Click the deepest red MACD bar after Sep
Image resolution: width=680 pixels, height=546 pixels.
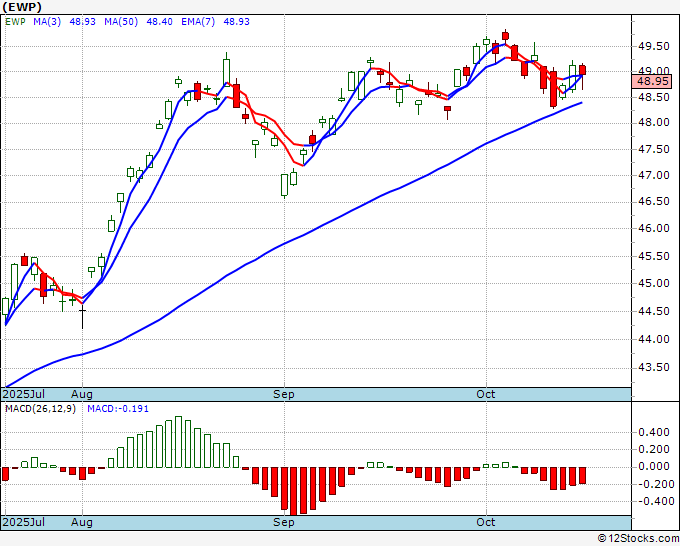[x=294, y=491]
